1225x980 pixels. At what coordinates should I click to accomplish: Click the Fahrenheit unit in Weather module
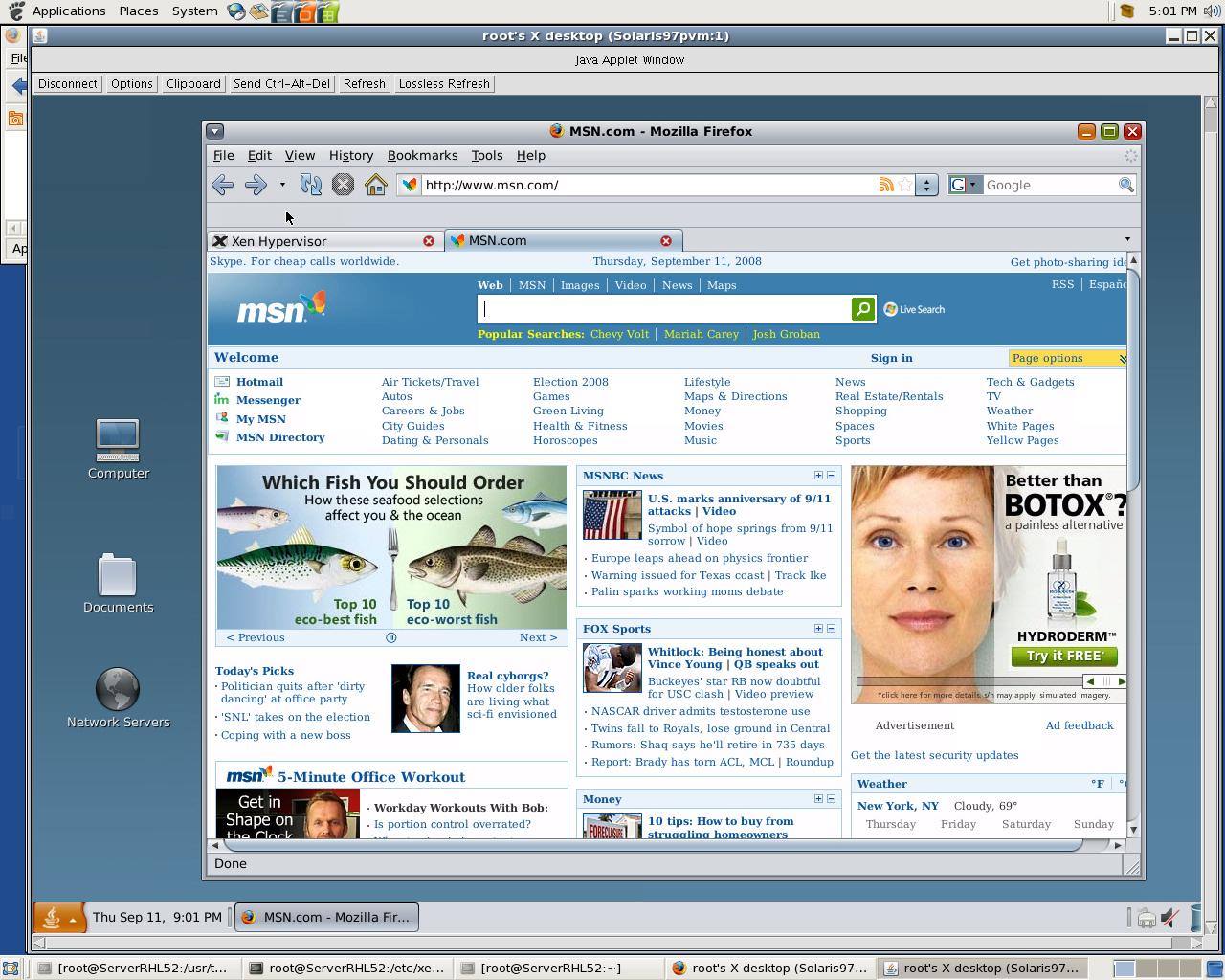1098,784
